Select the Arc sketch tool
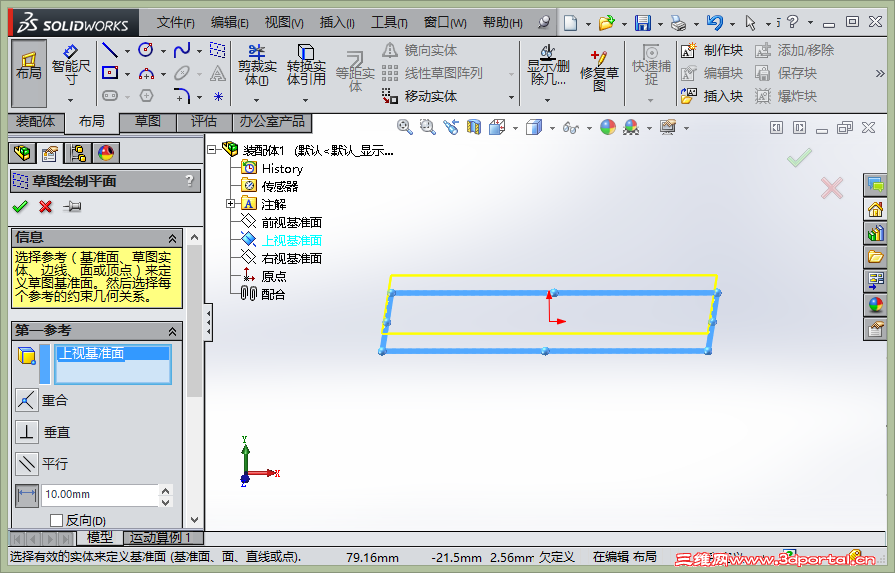Viewport: 895px width, 573px height. click(x=146, y=73)
